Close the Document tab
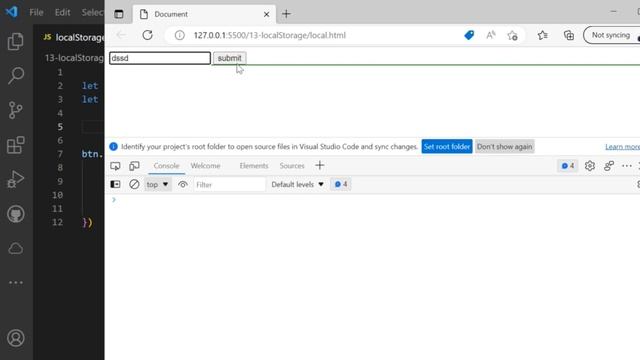 tap(267, 14)
